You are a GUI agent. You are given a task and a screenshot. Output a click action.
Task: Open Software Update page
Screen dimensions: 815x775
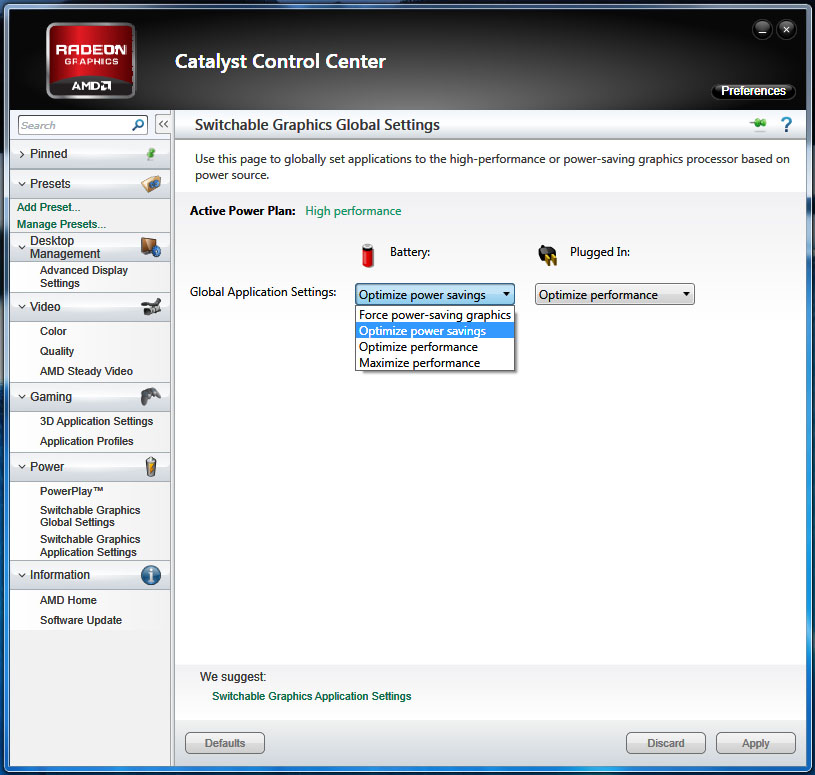[81, 620]
